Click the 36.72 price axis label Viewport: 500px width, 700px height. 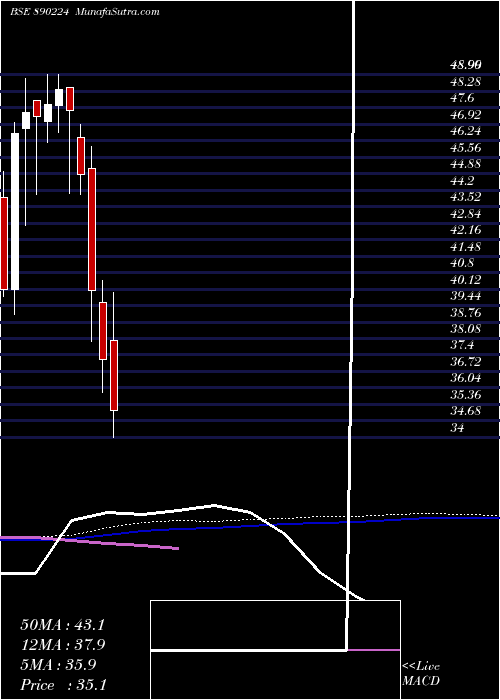click(x=466, y=362)
